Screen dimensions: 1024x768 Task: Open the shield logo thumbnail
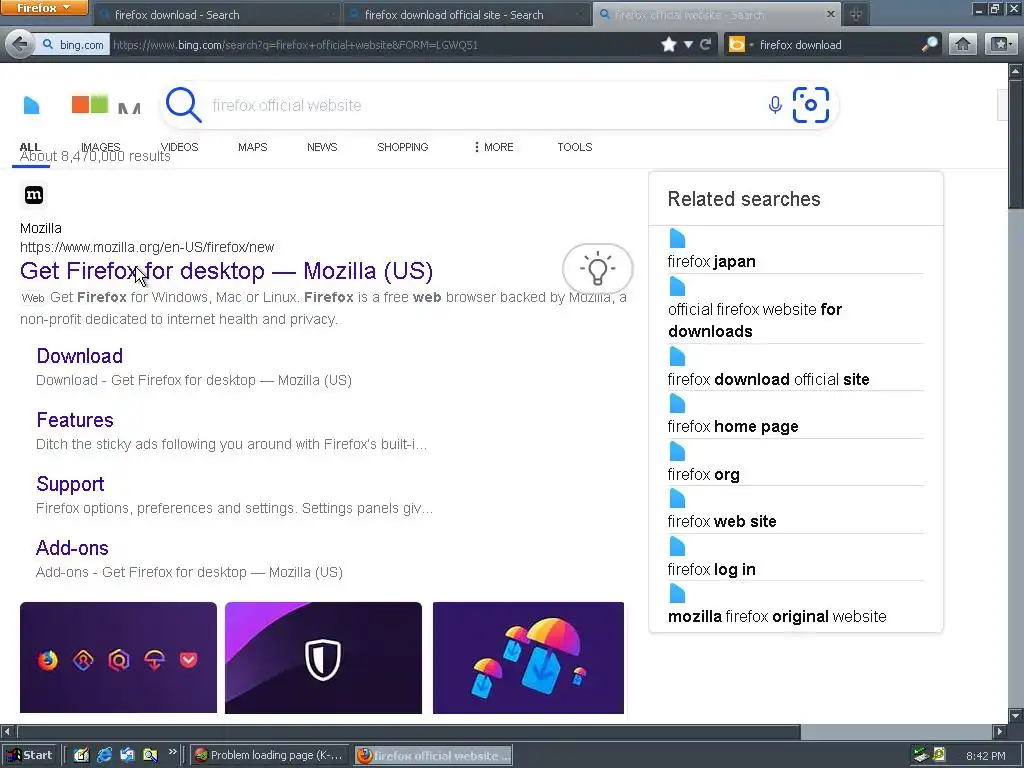tap(323, 658)
